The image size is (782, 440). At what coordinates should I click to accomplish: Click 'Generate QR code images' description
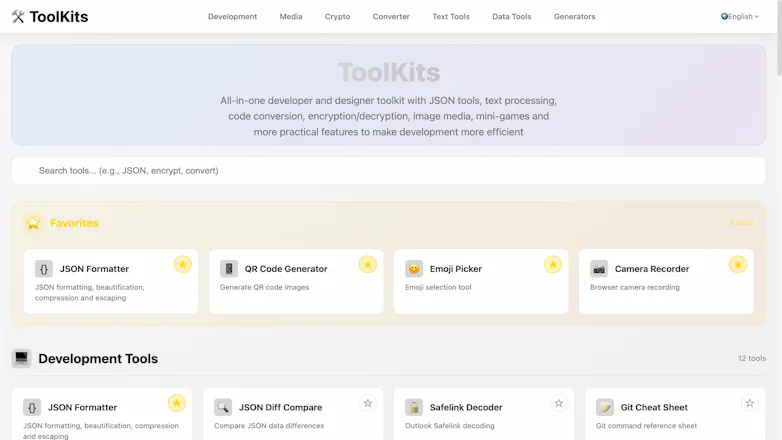point(264,287)
